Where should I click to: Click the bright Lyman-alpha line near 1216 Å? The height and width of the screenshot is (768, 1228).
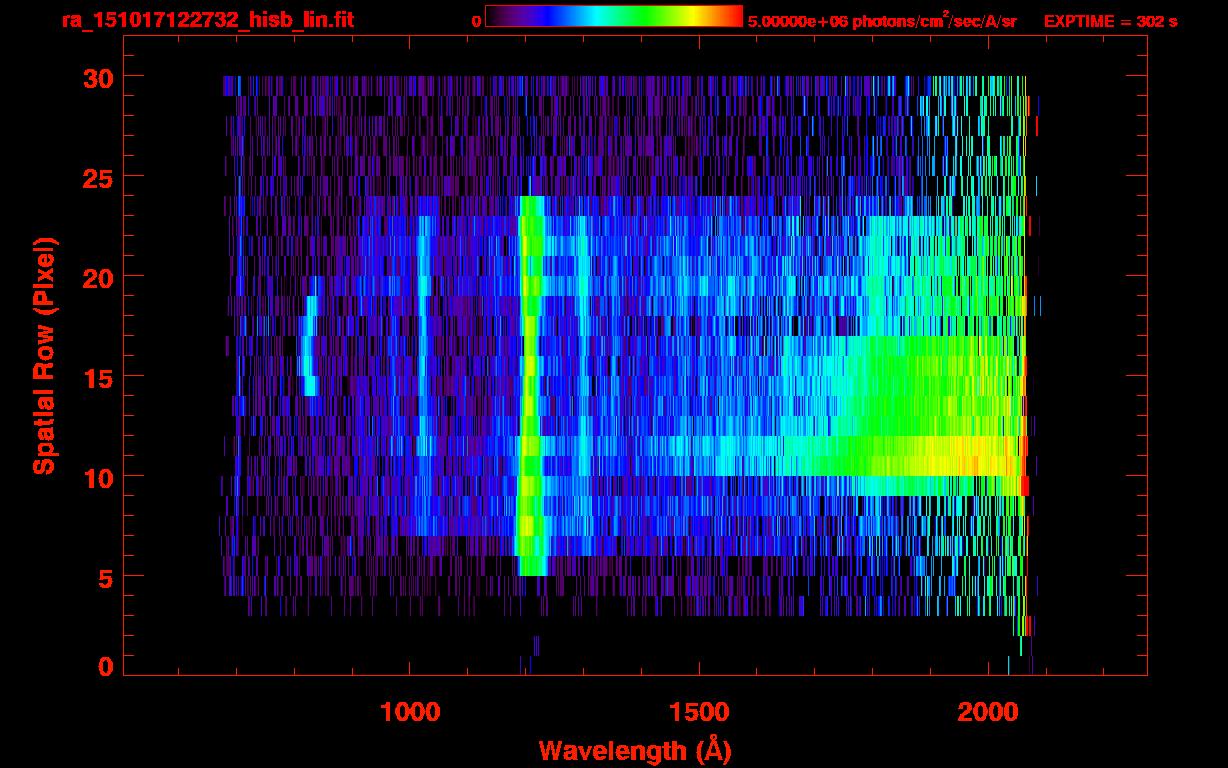(x=531, y=386)
